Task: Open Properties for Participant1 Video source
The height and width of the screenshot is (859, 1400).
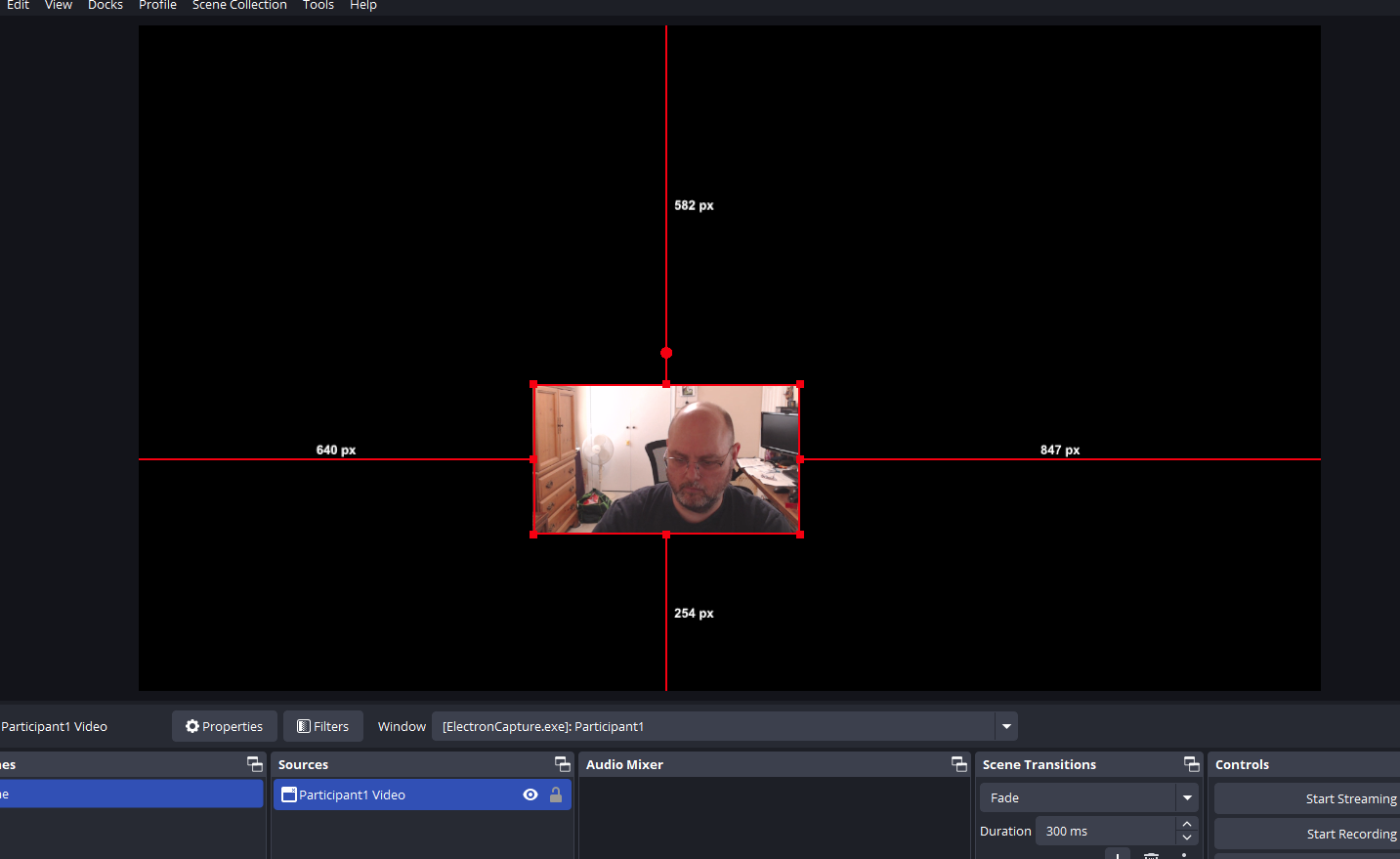Action: pyautogui.click(x=225, y=726)
